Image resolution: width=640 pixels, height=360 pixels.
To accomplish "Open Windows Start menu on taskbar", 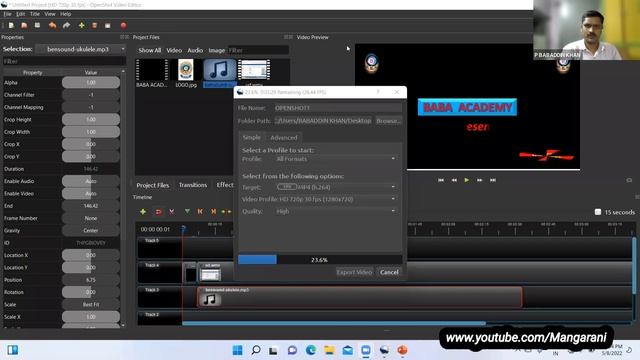I will (x=237, y=350).
